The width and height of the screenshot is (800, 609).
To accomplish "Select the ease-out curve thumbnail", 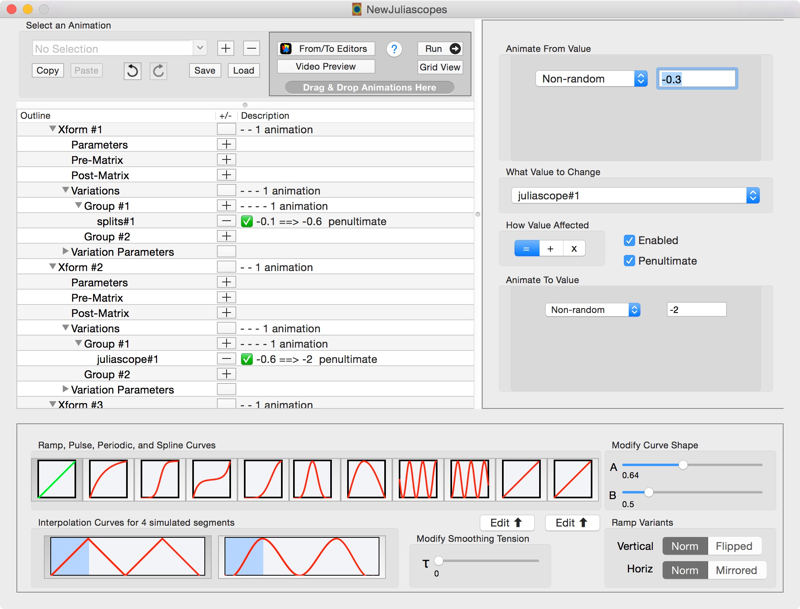I will pyautogui.click(x=108, y=479).
